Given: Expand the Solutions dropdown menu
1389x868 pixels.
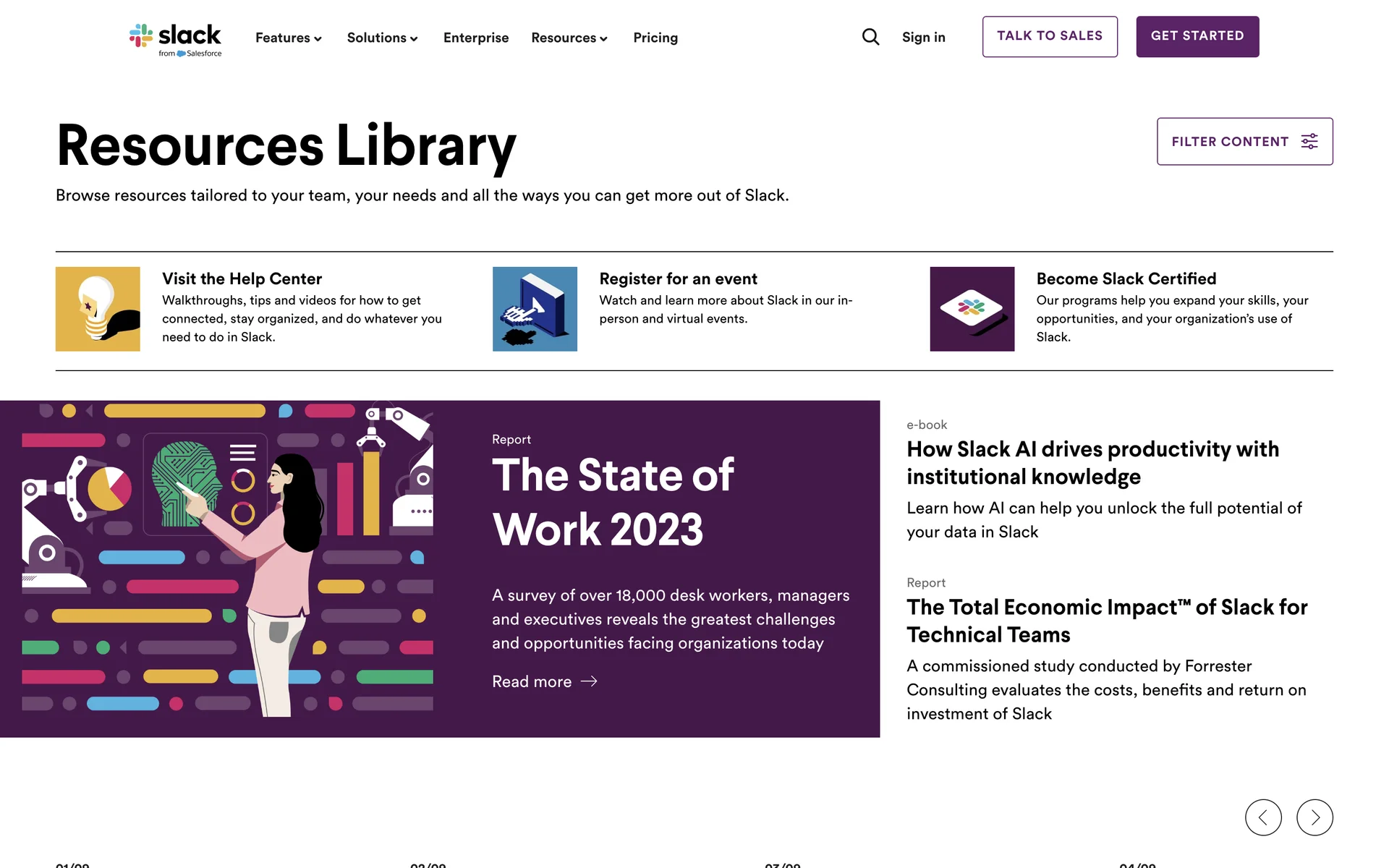Looking at the screenshot, I should [x=382, y=38].
